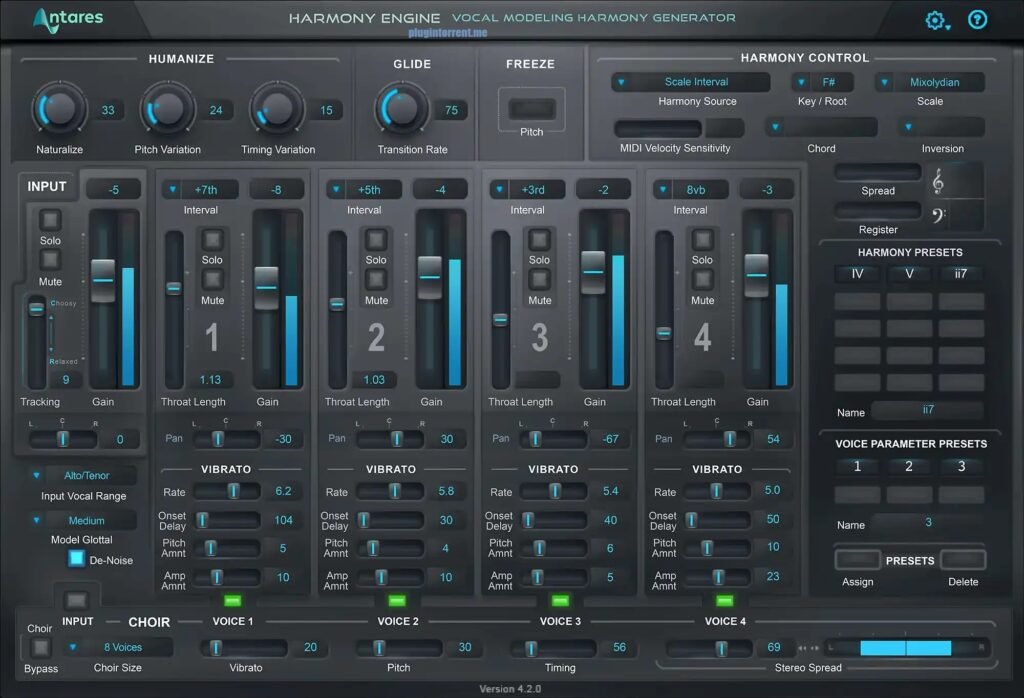Open the Inversion dropdown
Screen dimensions: 1024x698
click(942, 127)
